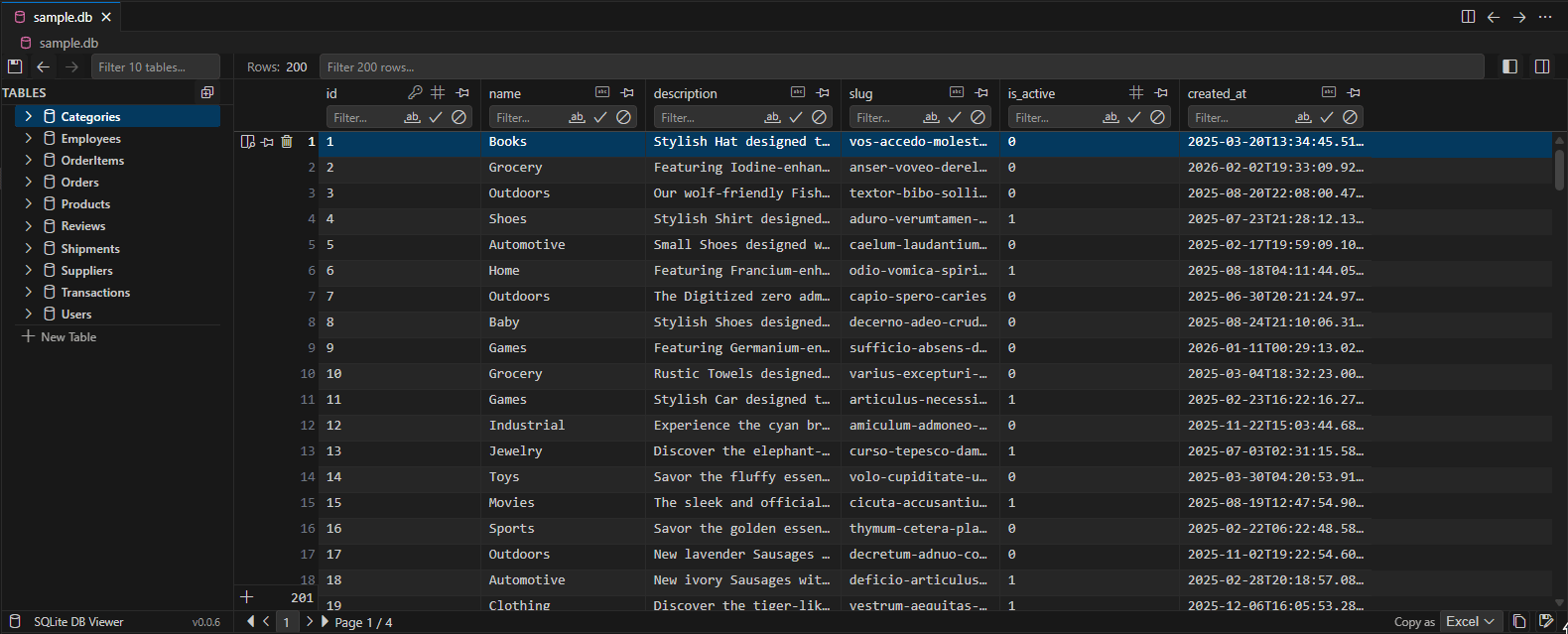This screenshot has height=634, width=1568.
Task: Expand the Employees table chevron
Action: (x=29, y=138)
